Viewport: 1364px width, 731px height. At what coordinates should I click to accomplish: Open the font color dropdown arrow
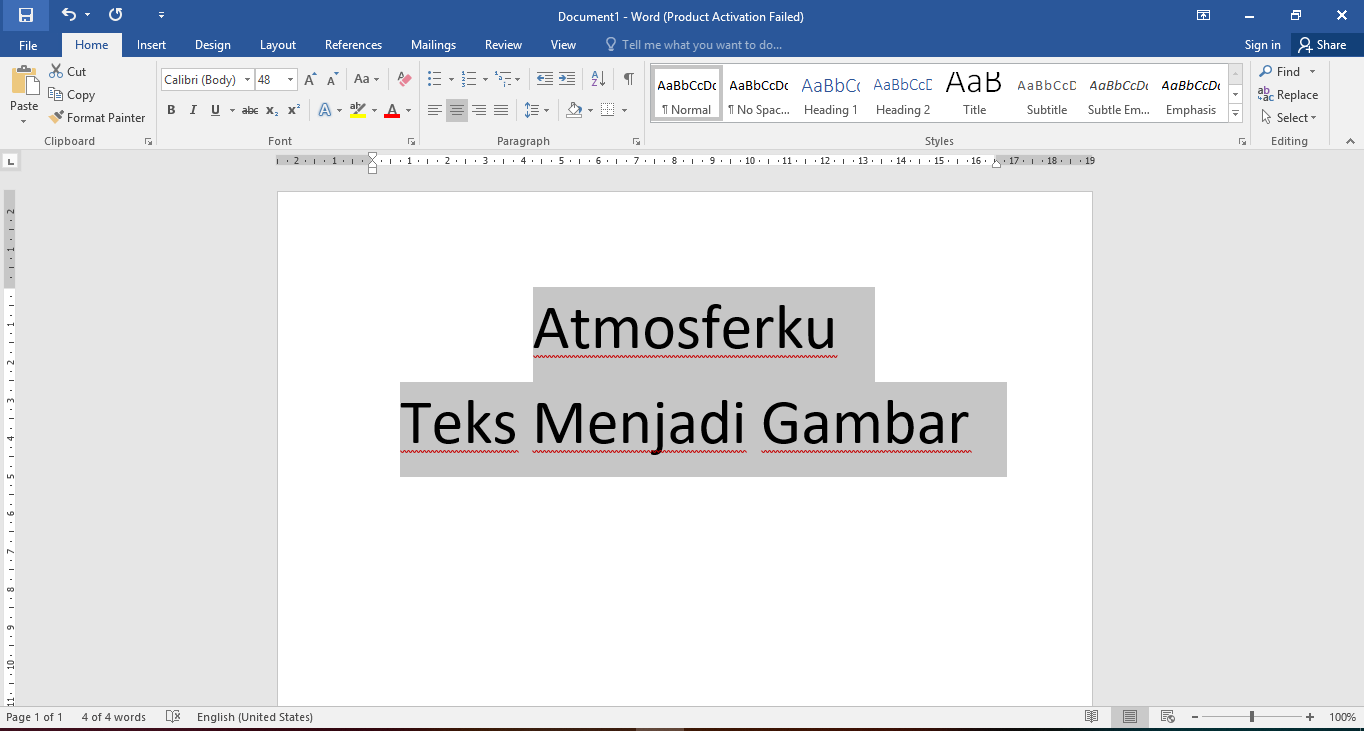[409, 110]
